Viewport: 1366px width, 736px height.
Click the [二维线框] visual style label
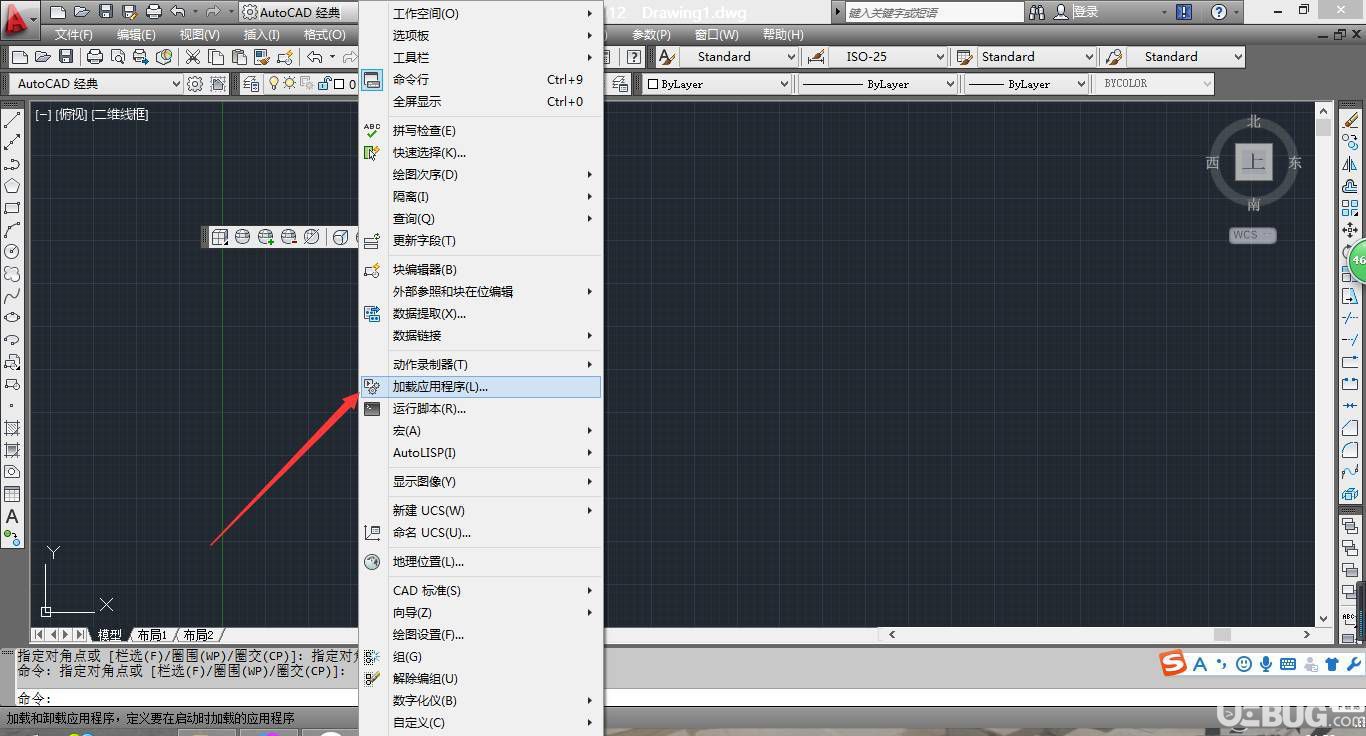coord(120,114)
